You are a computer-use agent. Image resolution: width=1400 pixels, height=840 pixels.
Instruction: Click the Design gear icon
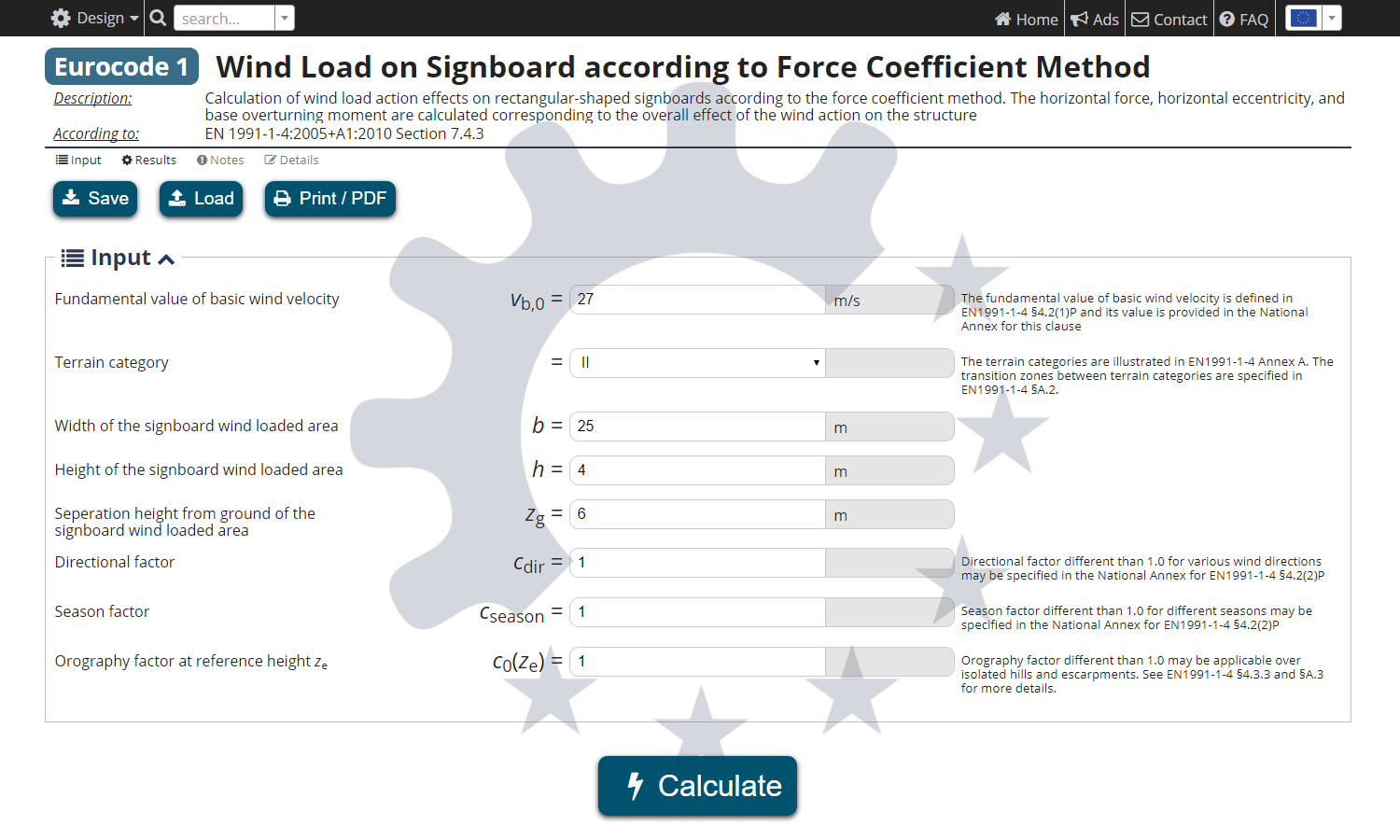pyautogui.click(x=61, y=18)
